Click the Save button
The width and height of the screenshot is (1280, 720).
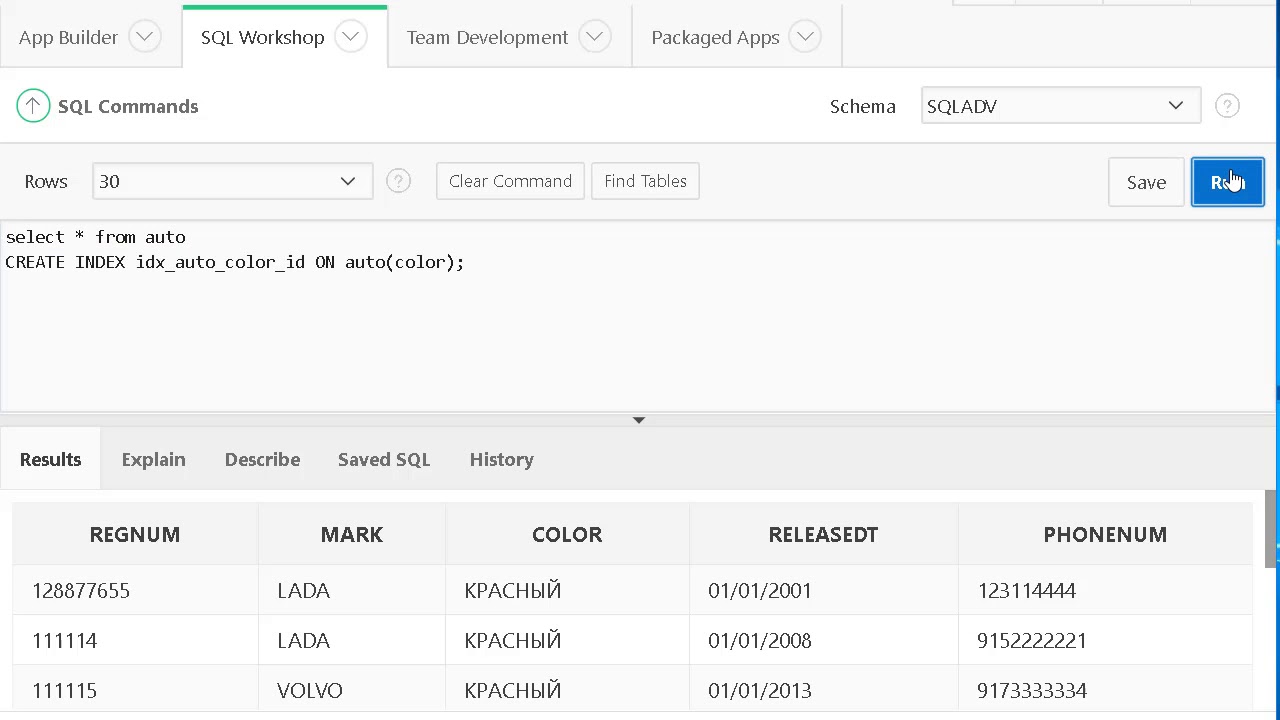1146,182
